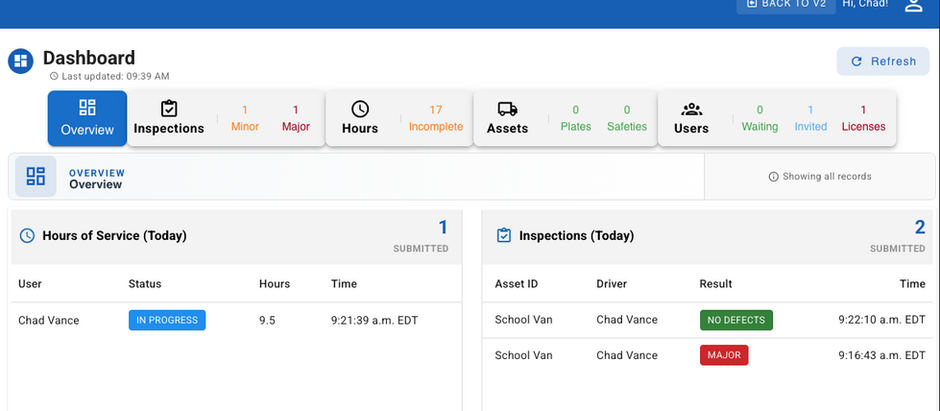Click the 9:16:43 a.m. EDT inspection time
The width and height of the screenshot is (940, 411).
(x=882, y=355)
